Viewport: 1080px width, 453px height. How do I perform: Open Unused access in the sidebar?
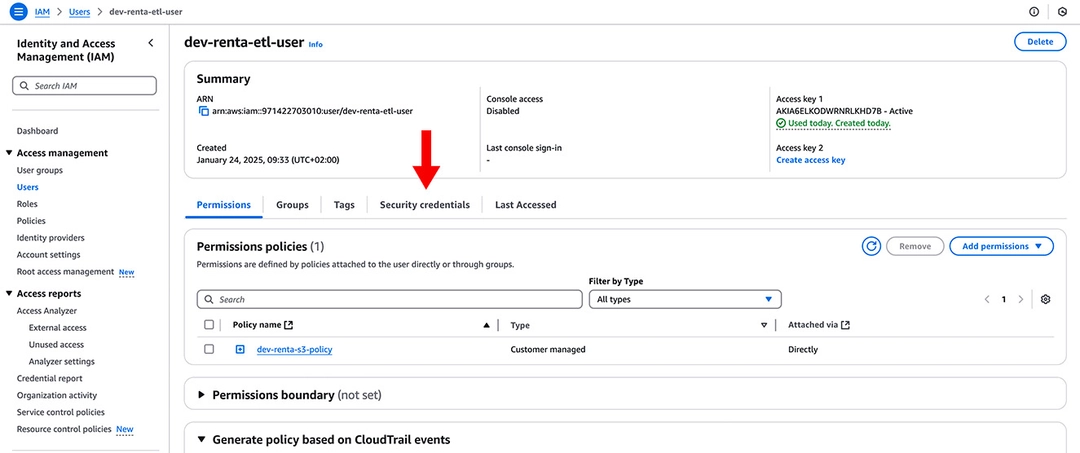click(x=56, y=345)
